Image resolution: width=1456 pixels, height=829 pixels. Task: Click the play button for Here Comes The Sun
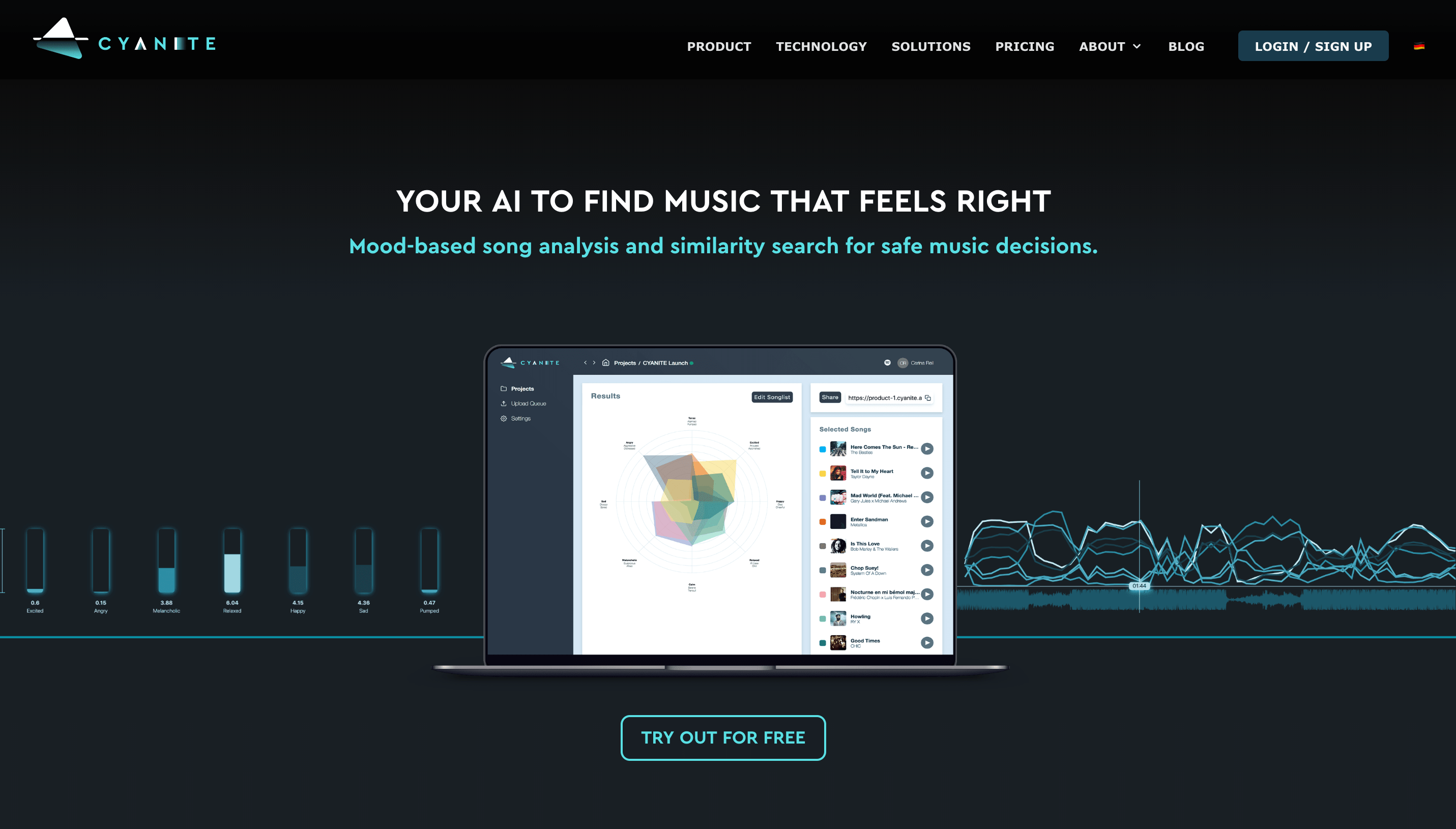click(927, 448)
